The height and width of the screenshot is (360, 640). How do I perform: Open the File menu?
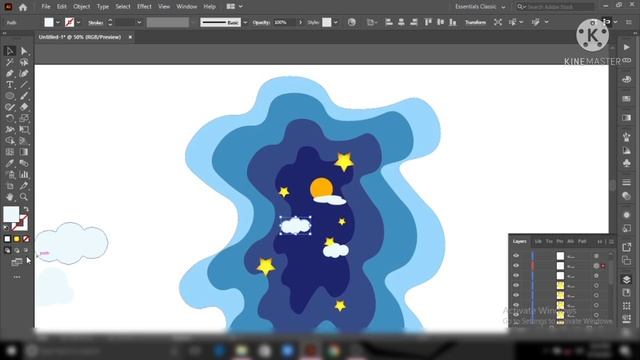[x=46, y=7]
